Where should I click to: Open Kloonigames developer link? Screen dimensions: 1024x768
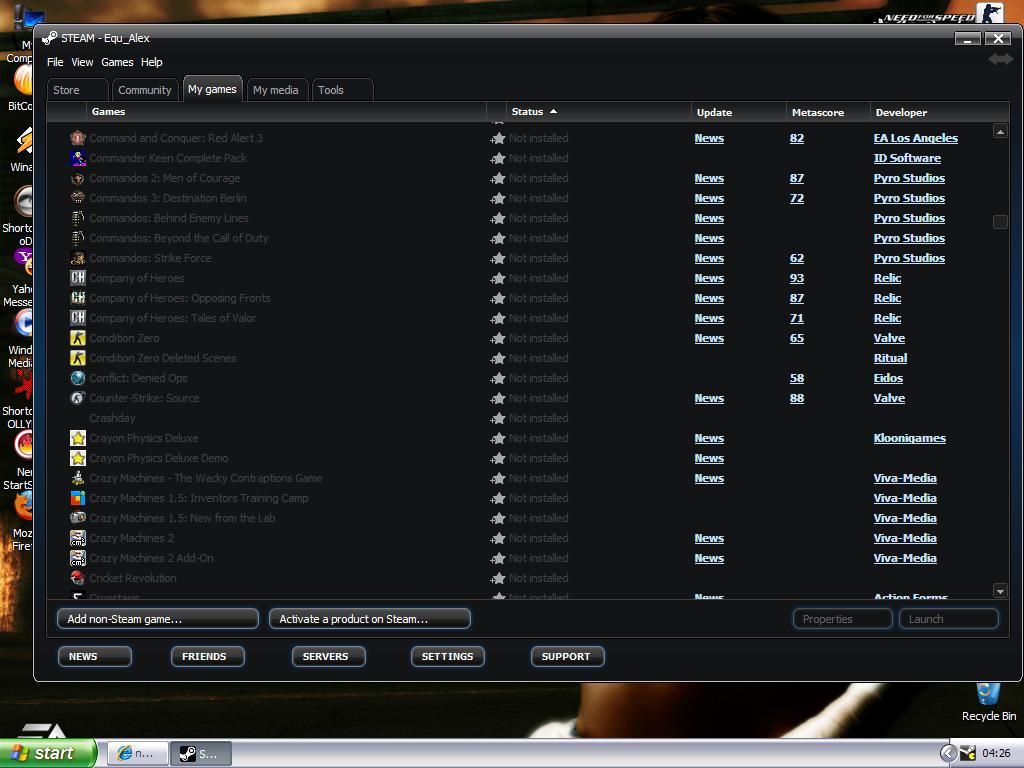pyautogui.click(x=909, y=438)
